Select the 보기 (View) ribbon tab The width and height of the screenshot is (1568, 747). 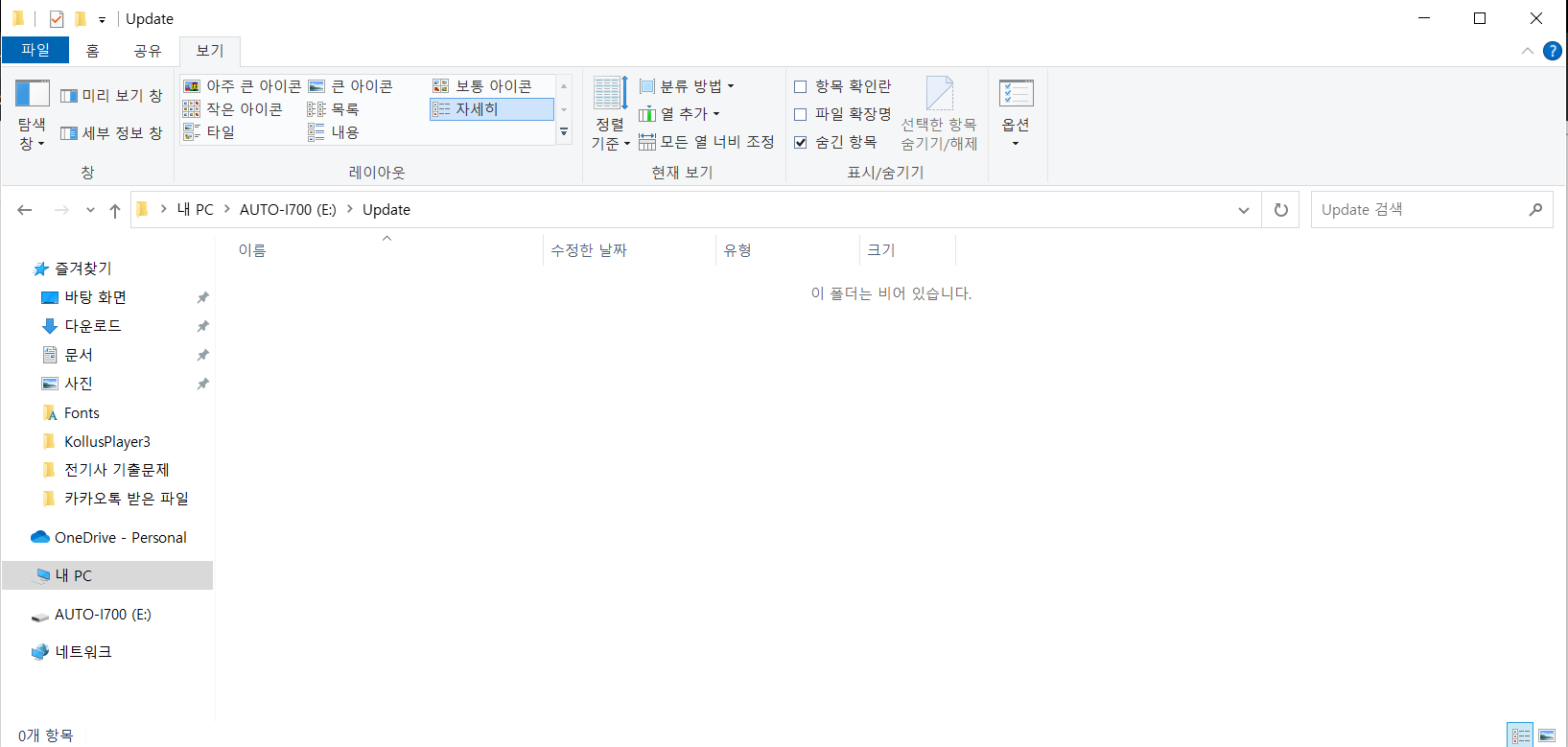(x=210, y=51)
